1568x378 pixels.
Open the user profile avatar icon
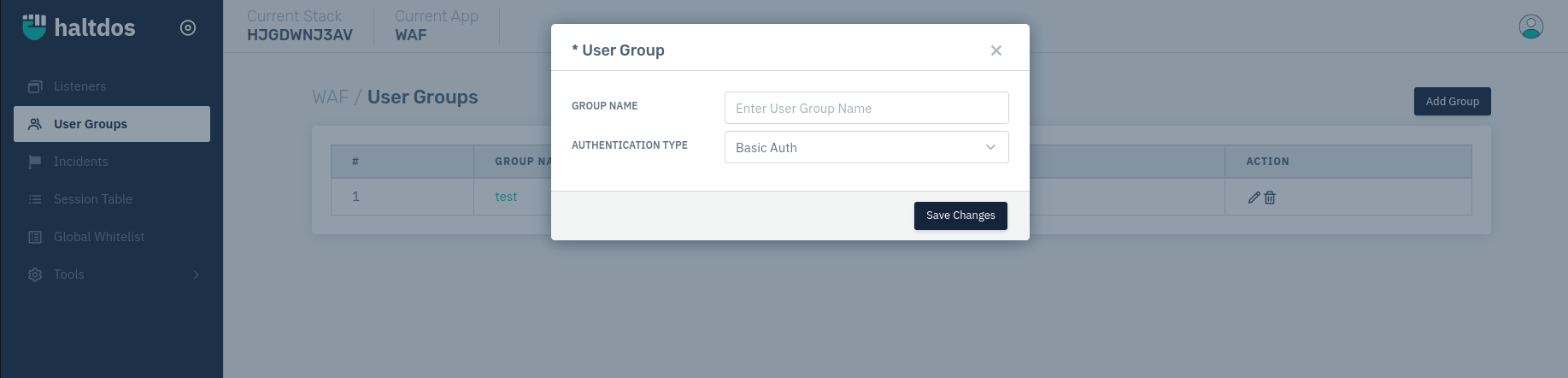(1530, 27)
